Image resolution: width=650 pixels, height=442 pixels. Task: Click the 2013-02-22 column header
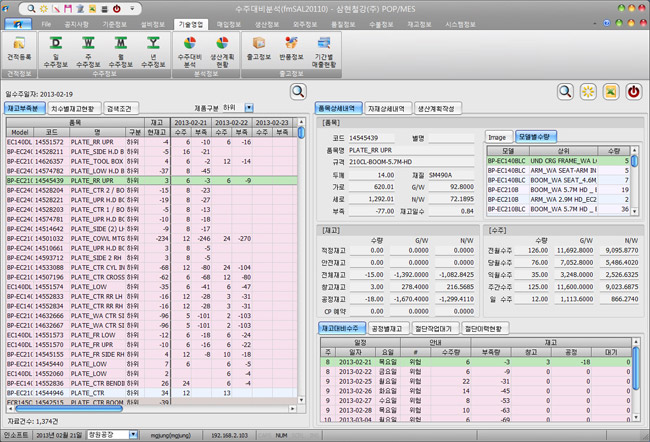point(231,123)
